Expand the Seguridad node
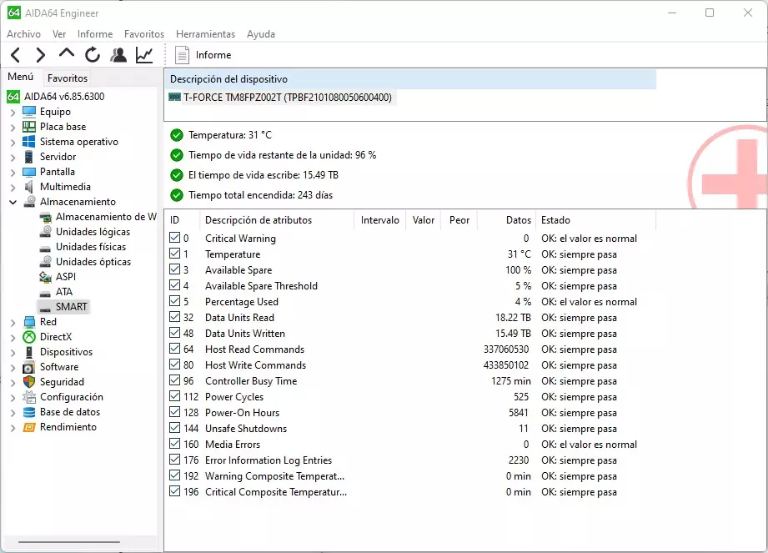Screen dimensions: 768x553 pyautogui.click(x=13, y=383)
